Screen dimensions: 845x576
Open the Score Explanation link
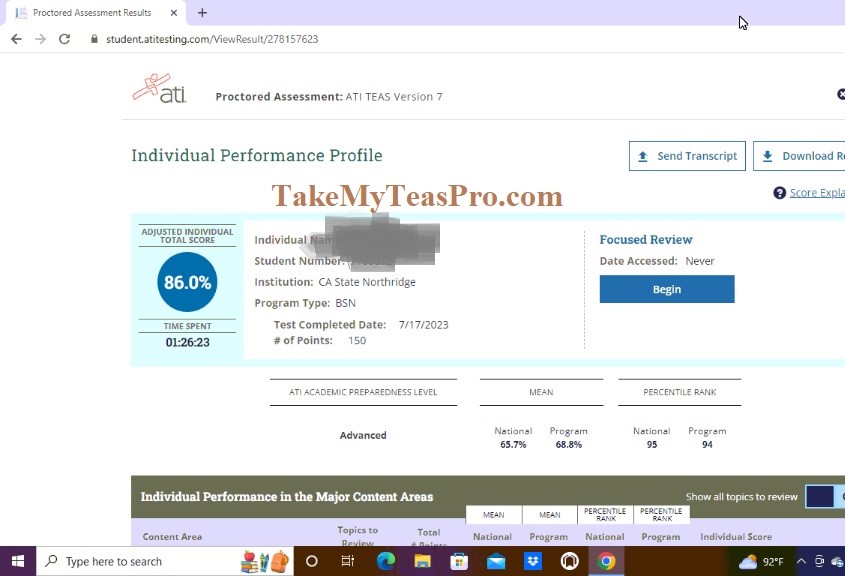817,192
